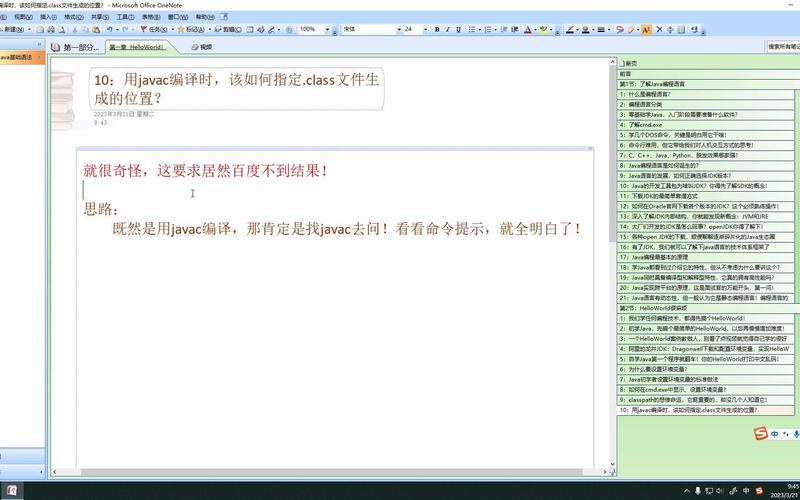Click the search all notebooks field
This screenshot has width=800, height=500.
point(783,46)
